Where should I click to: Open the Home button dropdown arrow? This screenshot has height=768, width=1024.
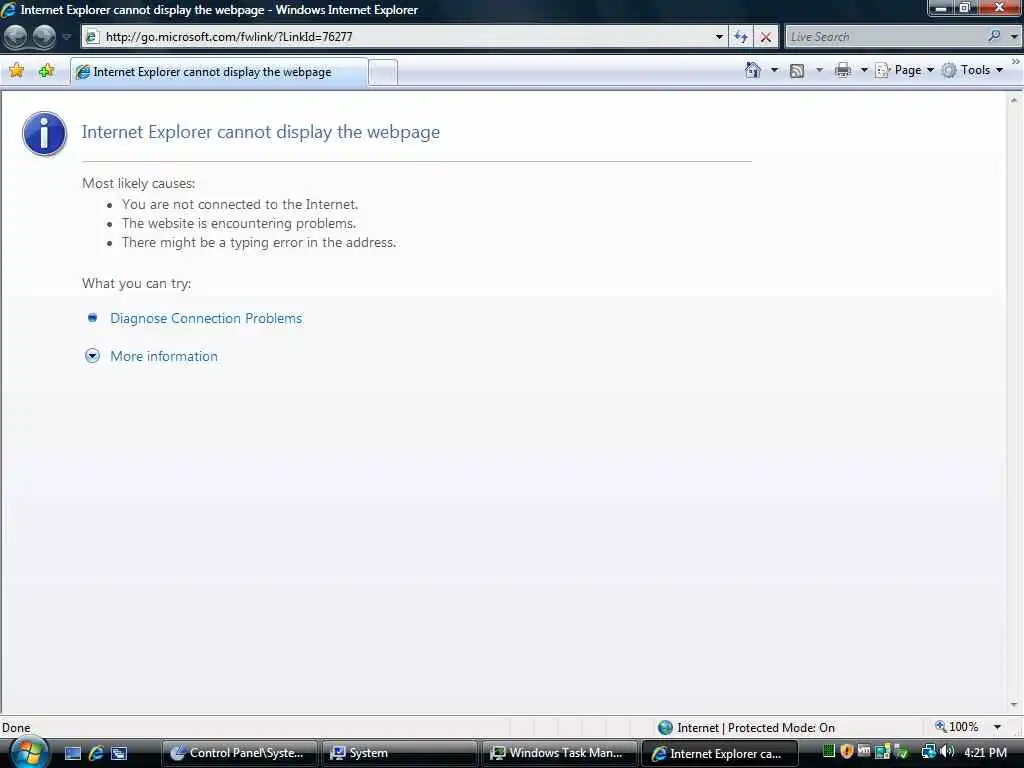(775, 70)
